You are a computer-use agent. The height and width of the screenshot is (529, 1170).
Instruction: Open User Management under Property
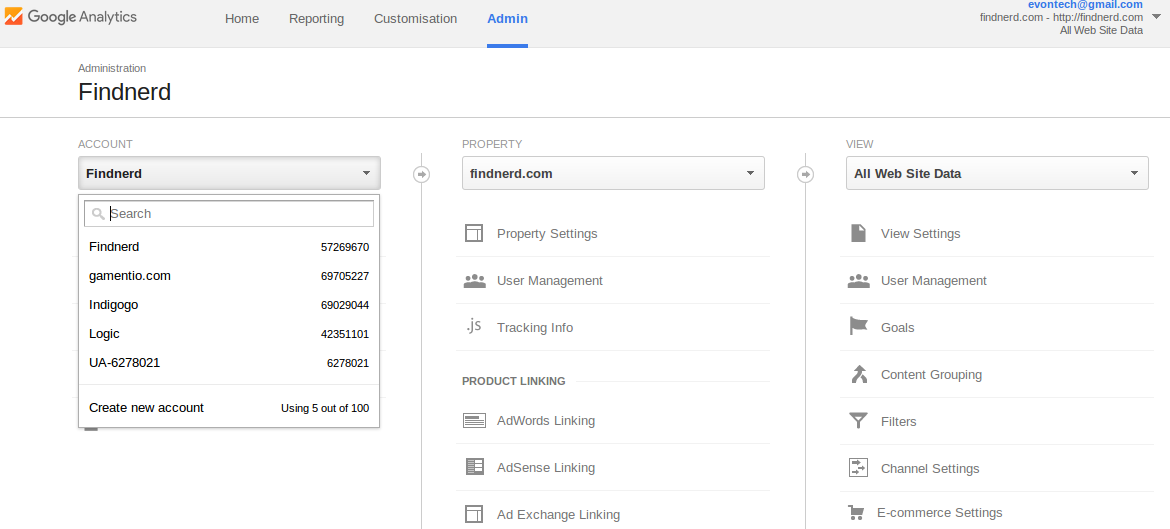click(x=550, y=281)
